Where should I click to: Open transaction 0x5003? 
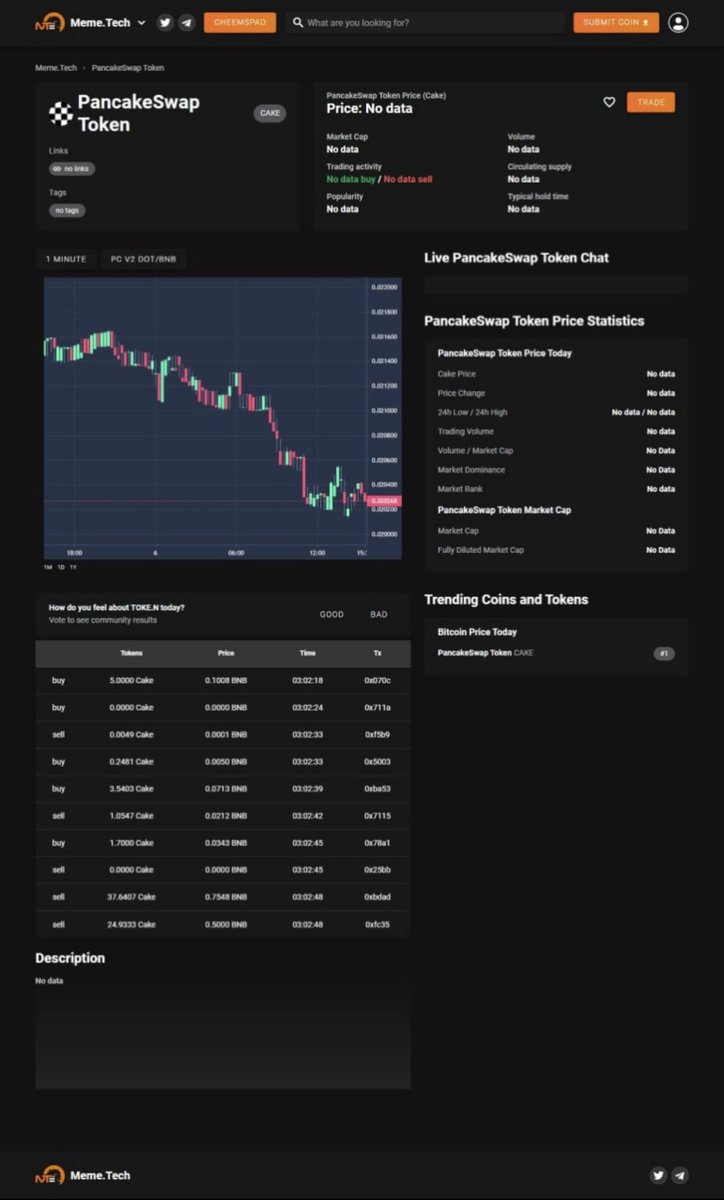click(x=377, y=761)
